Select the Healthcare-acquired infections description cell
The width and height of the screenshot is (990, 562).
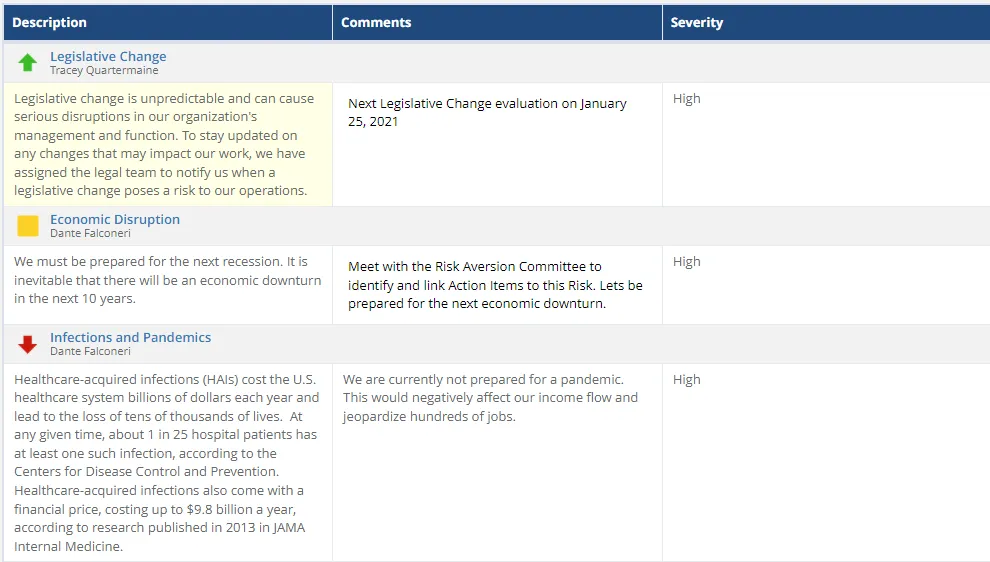pyautogui.click(x=168, y=462)
